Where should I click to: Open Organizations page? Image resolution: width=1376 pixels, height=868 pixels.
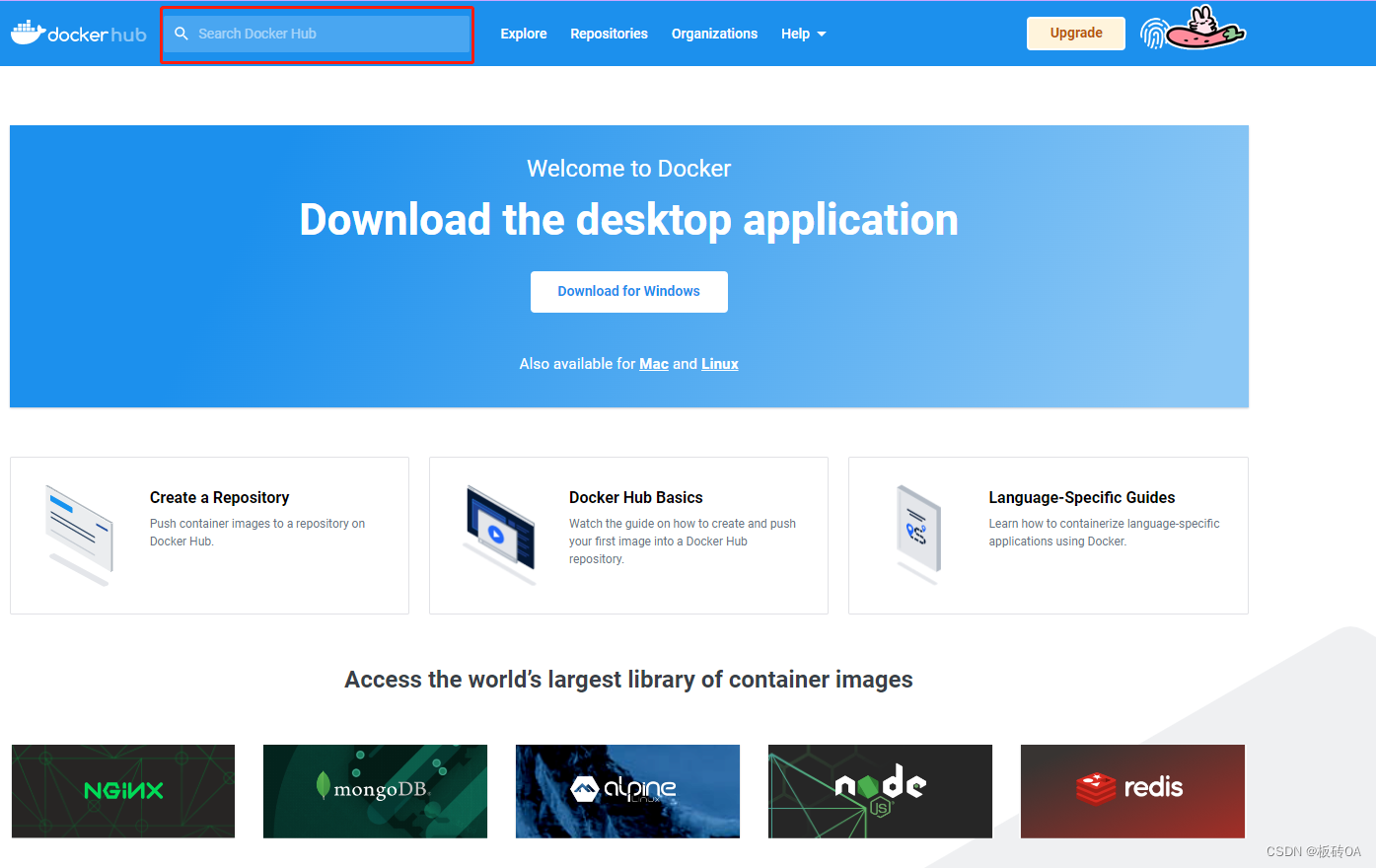point(714,34)
